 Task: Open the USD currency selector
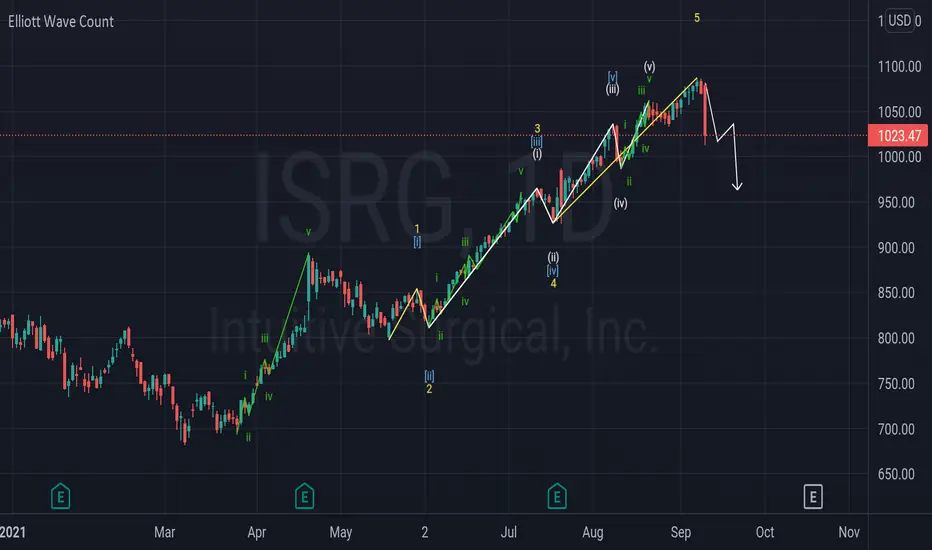(899, 21)
